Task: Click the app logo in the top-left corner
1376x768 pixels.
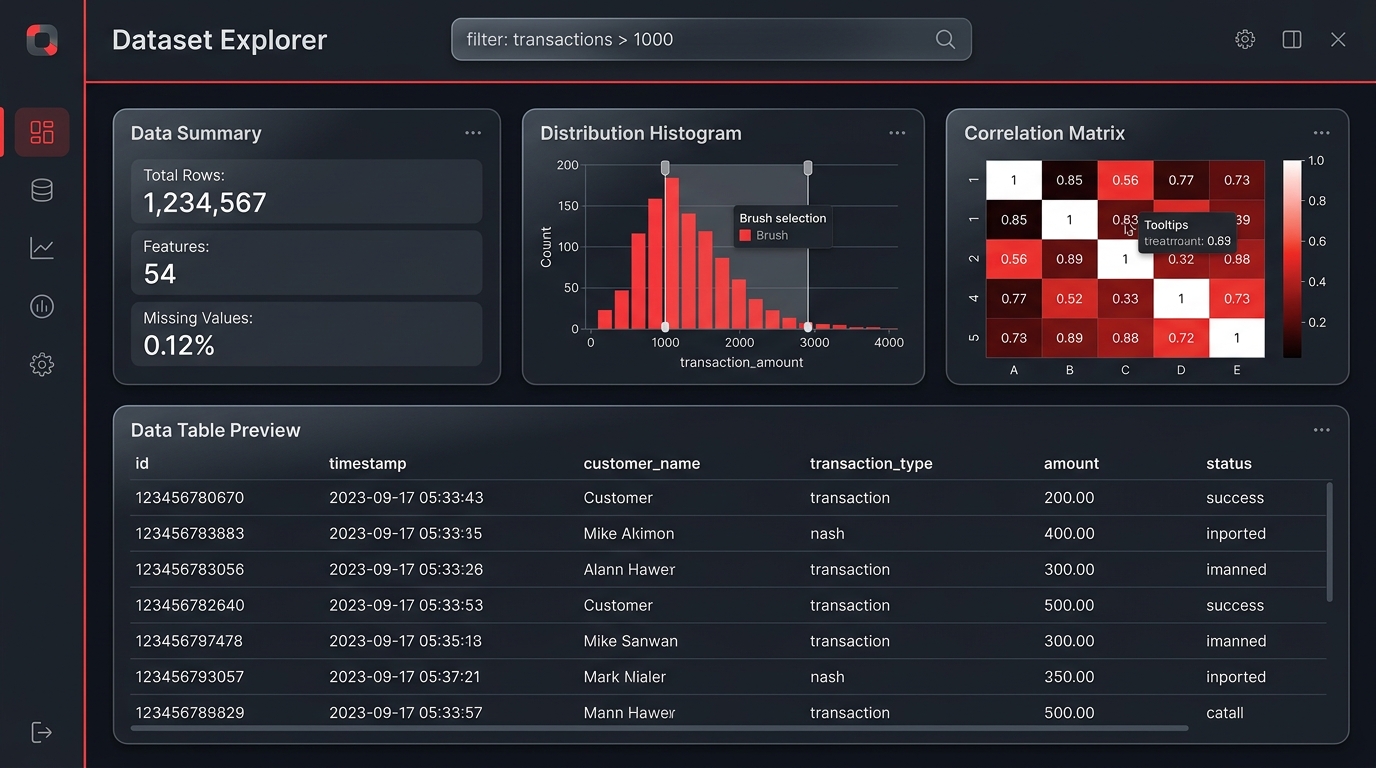Action: pos(42,40)
